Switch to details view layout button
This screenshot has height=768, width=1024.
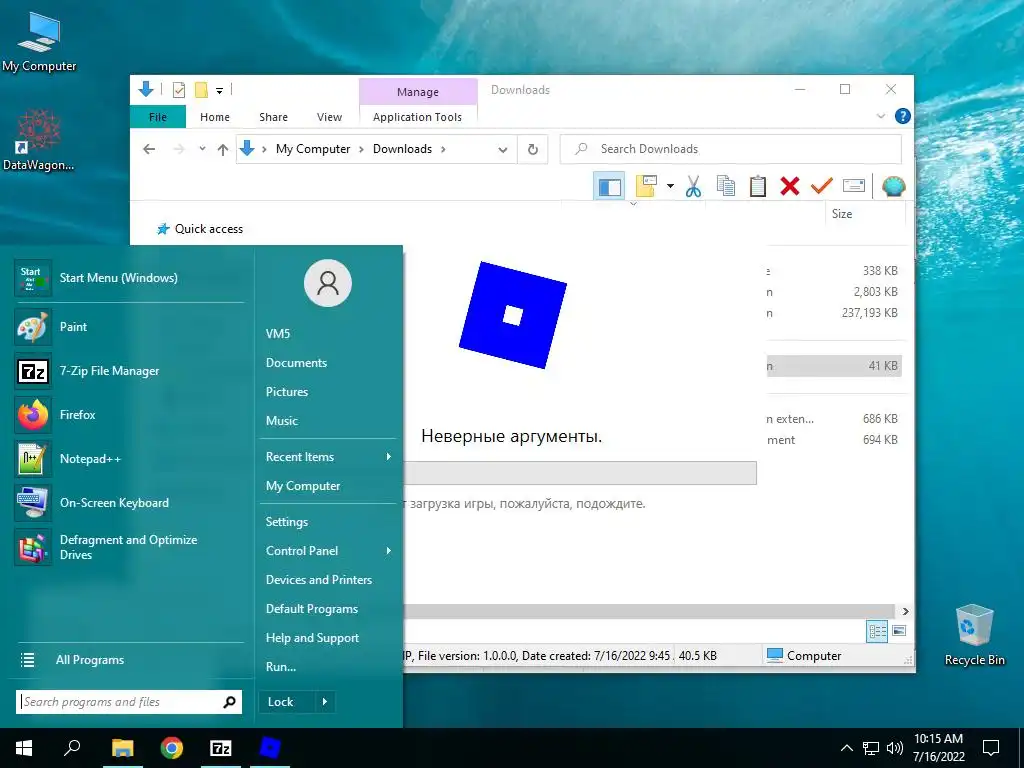[x=877, y=631]
